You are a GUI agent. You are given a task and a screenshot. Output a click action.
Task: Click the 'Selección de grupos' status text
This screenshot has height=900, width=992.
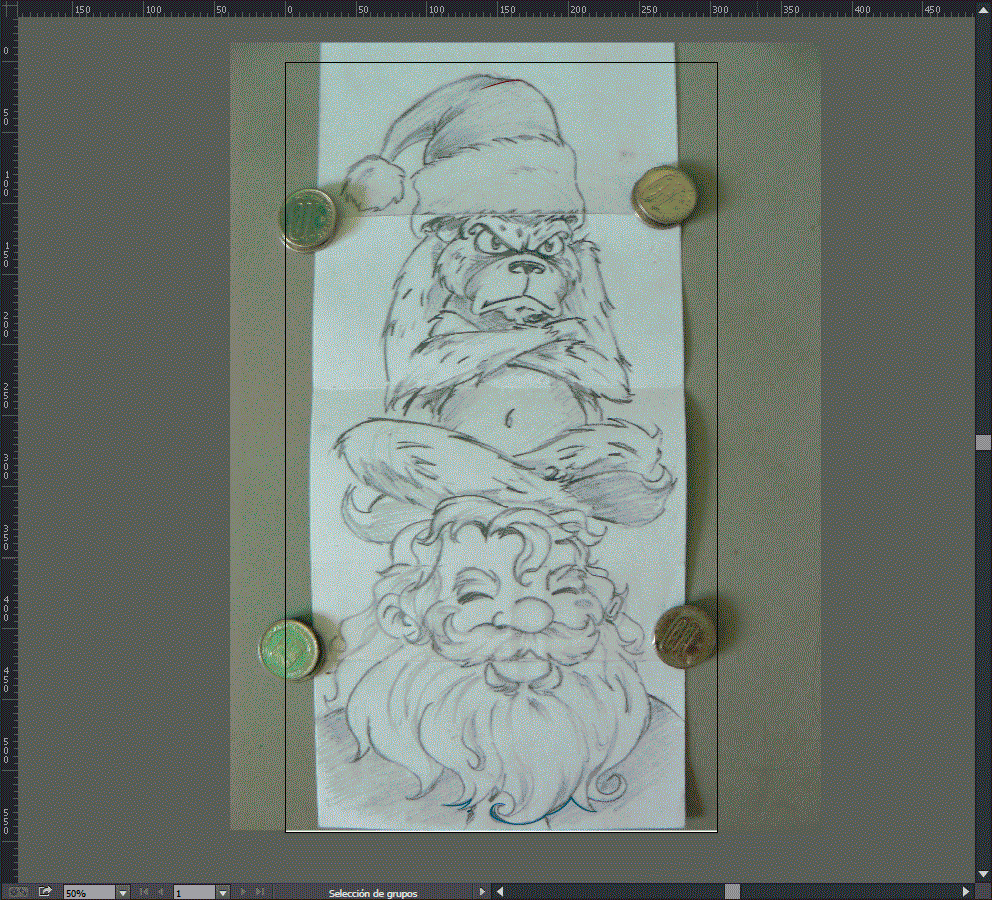tap(373, 893)
